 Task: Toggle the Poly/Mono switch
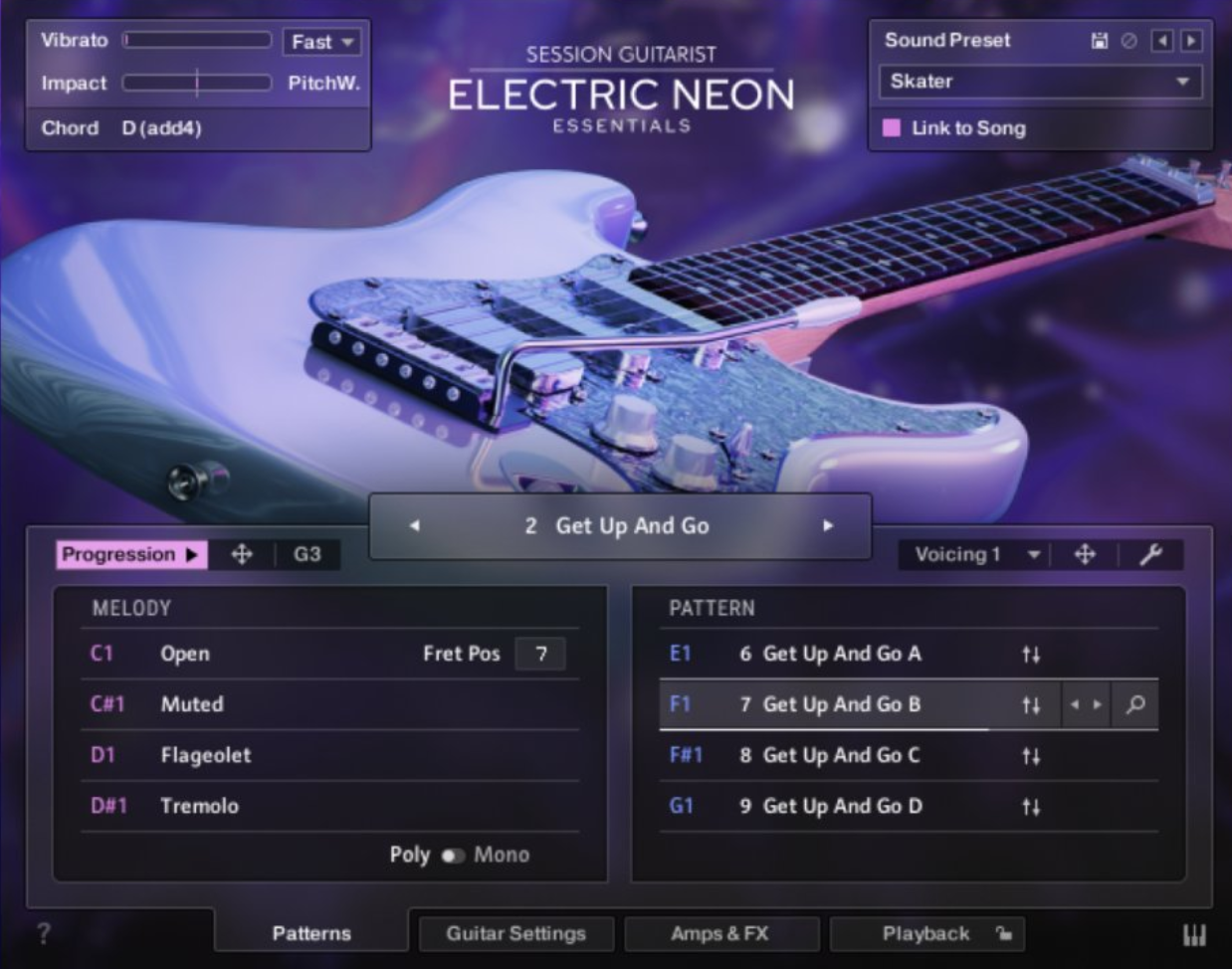tap(453, 856)
